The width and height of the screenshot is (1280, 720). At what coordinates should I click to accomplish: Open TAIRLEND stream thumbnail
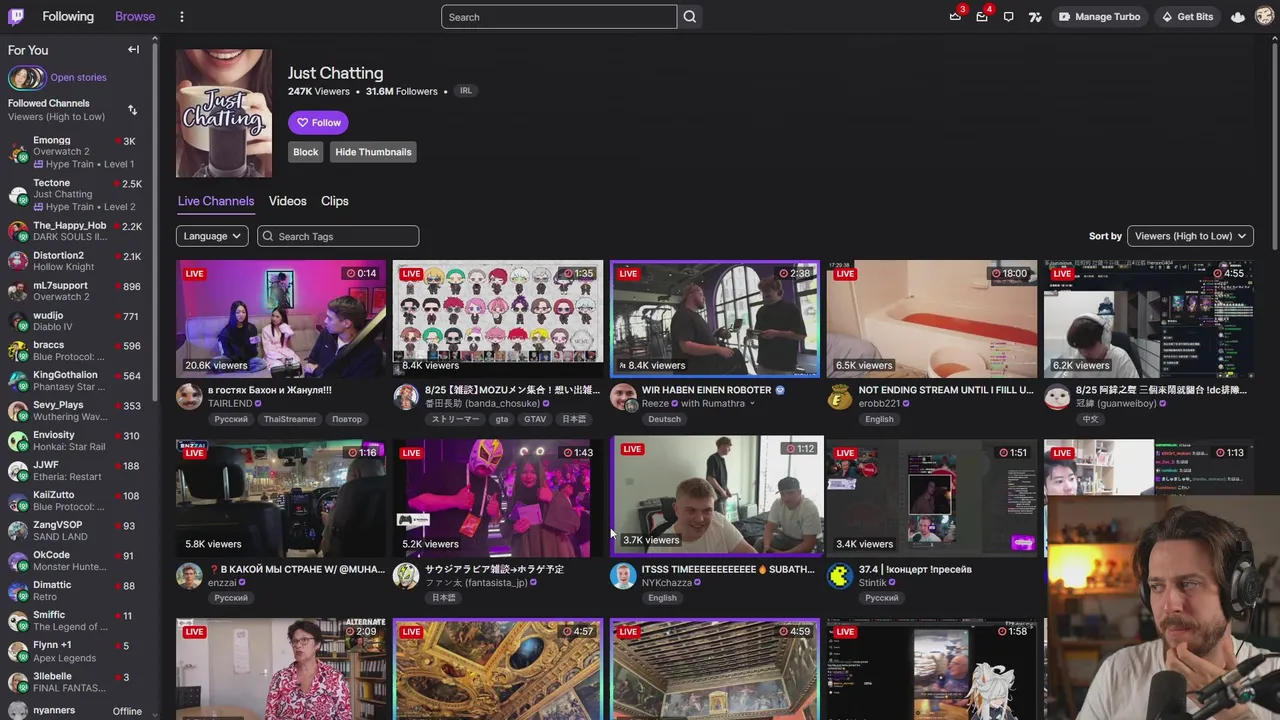[x=281, y=320]
